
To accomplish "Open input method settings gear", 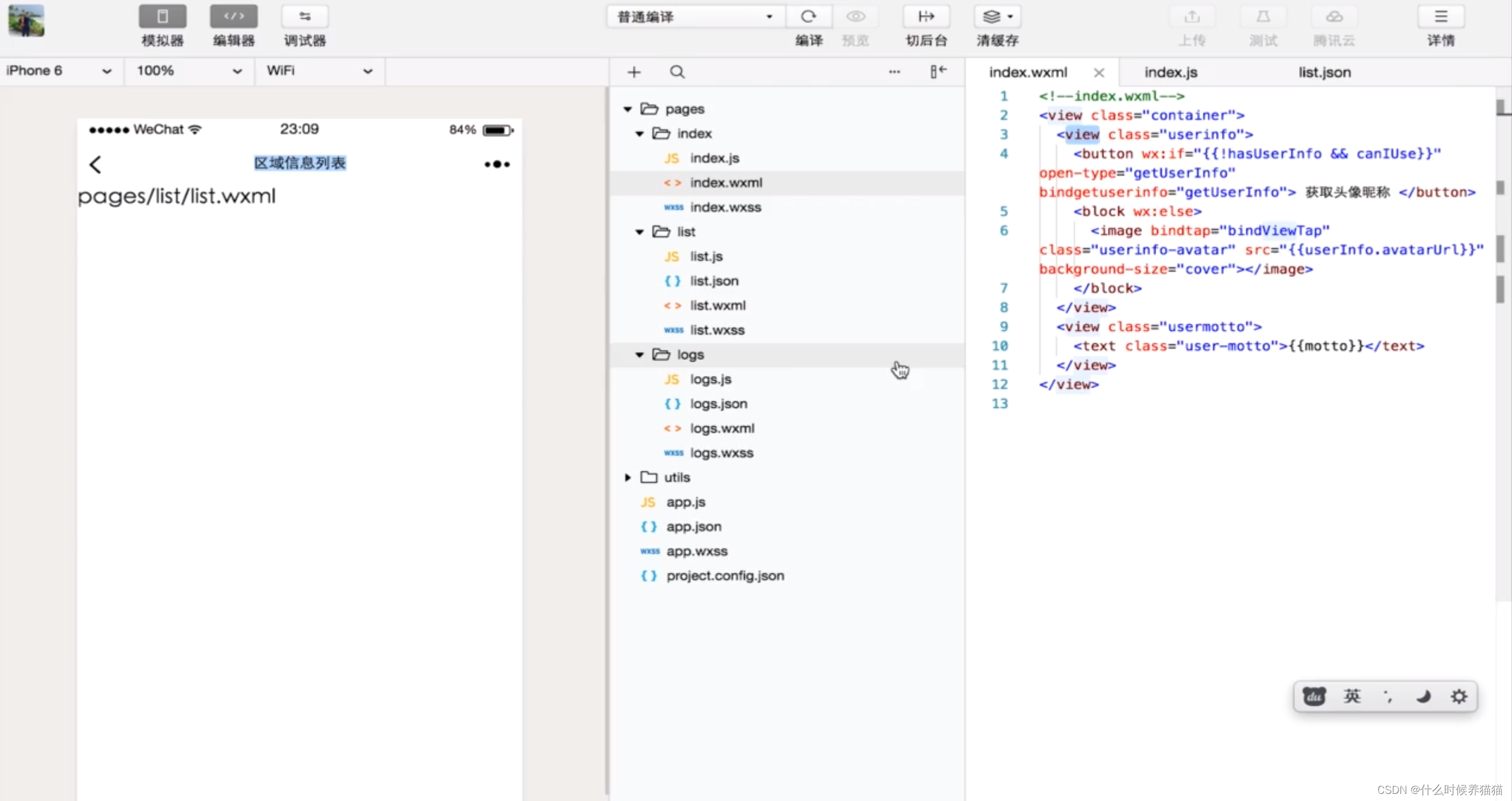I will [x=1459, y=696].
